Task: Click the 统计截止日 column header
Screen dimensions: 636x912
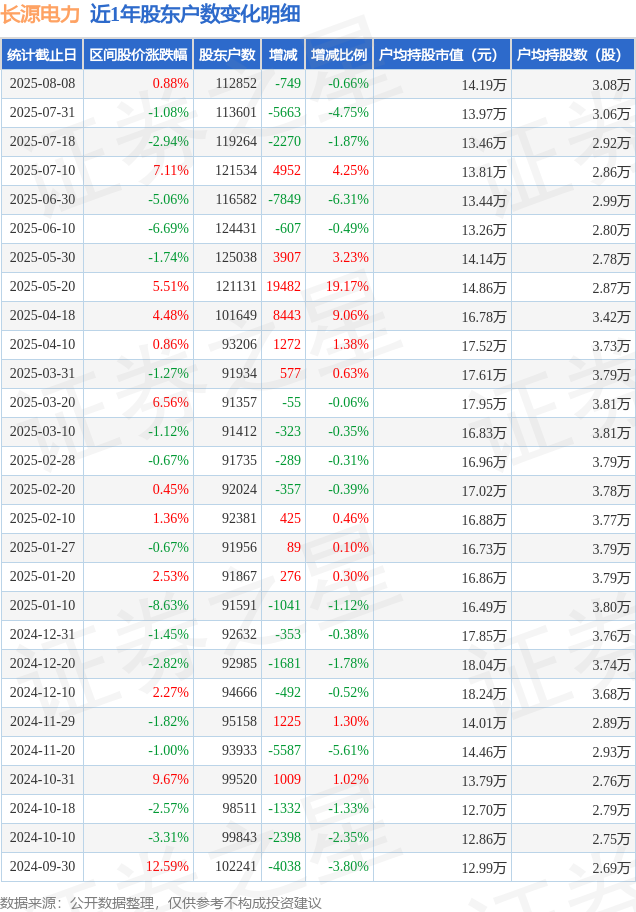Action: coord(42,55)
